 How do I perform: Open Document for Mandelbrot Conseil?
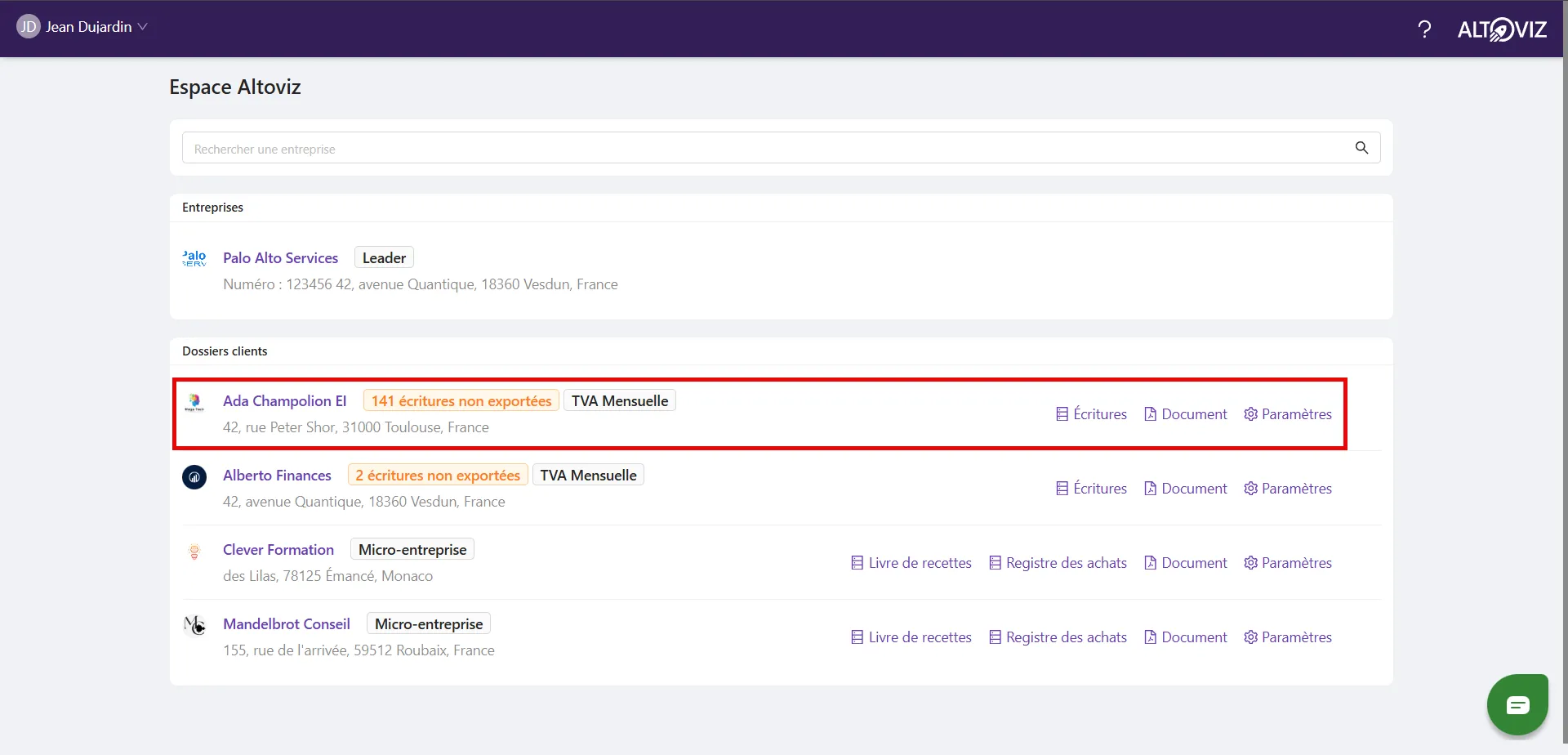1186,637
